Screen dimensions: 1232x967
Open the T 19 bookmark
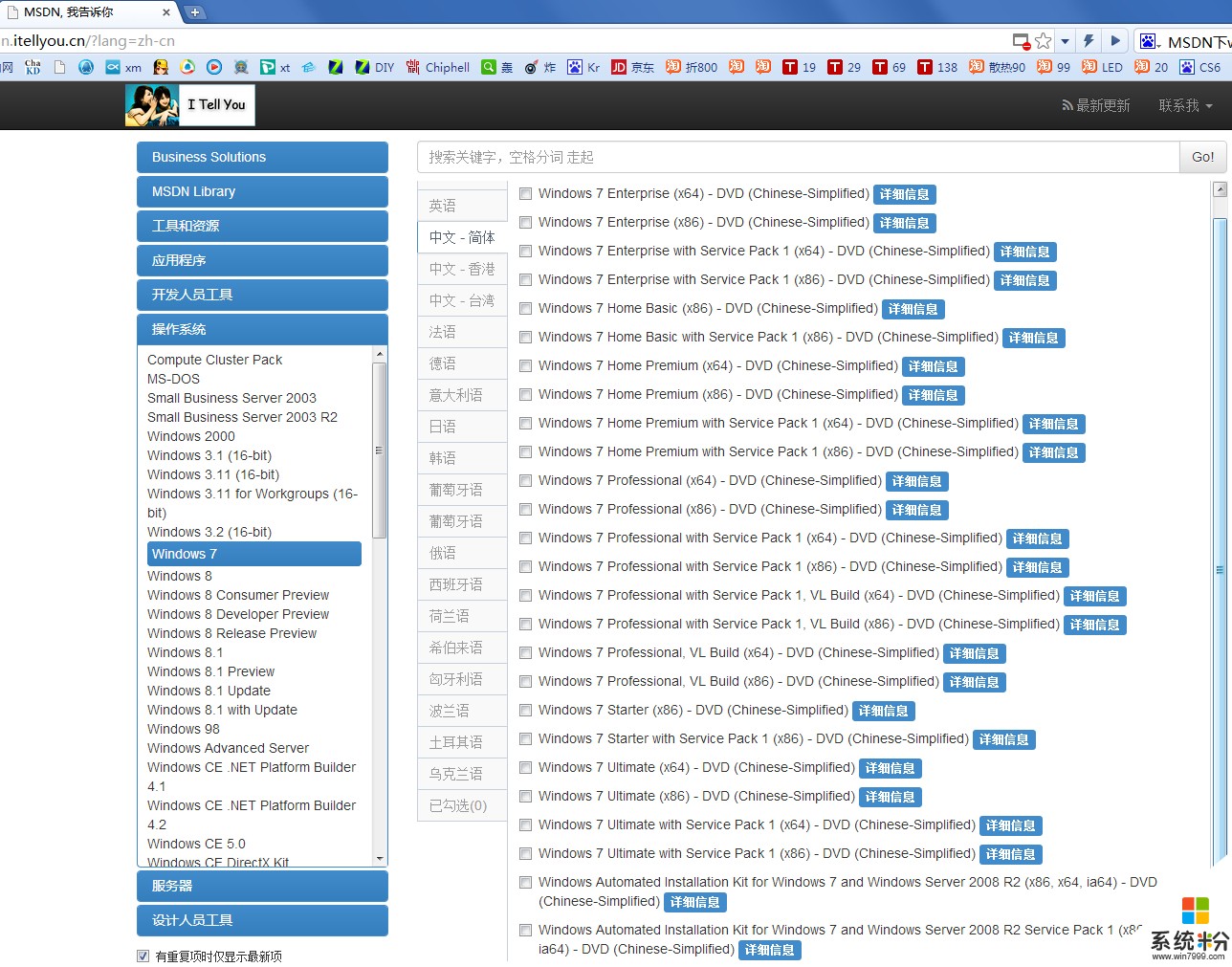click(800, 67)
